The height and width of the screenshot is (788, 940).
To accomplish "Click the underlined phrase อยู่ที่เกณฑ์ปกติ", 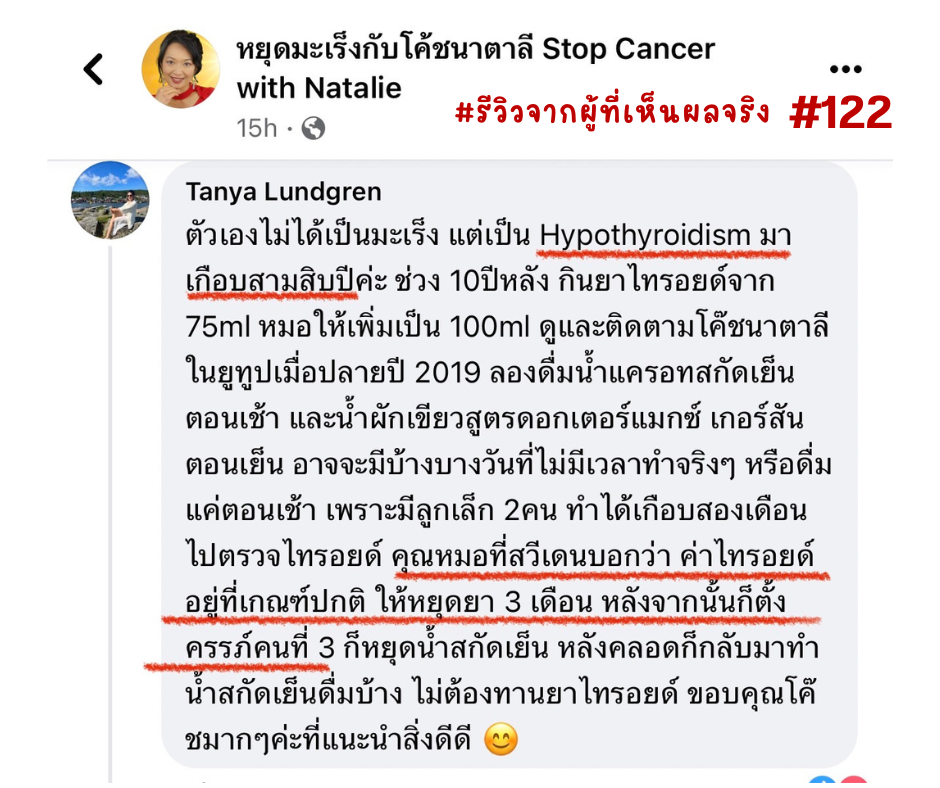I will click(x=275, y=602).
